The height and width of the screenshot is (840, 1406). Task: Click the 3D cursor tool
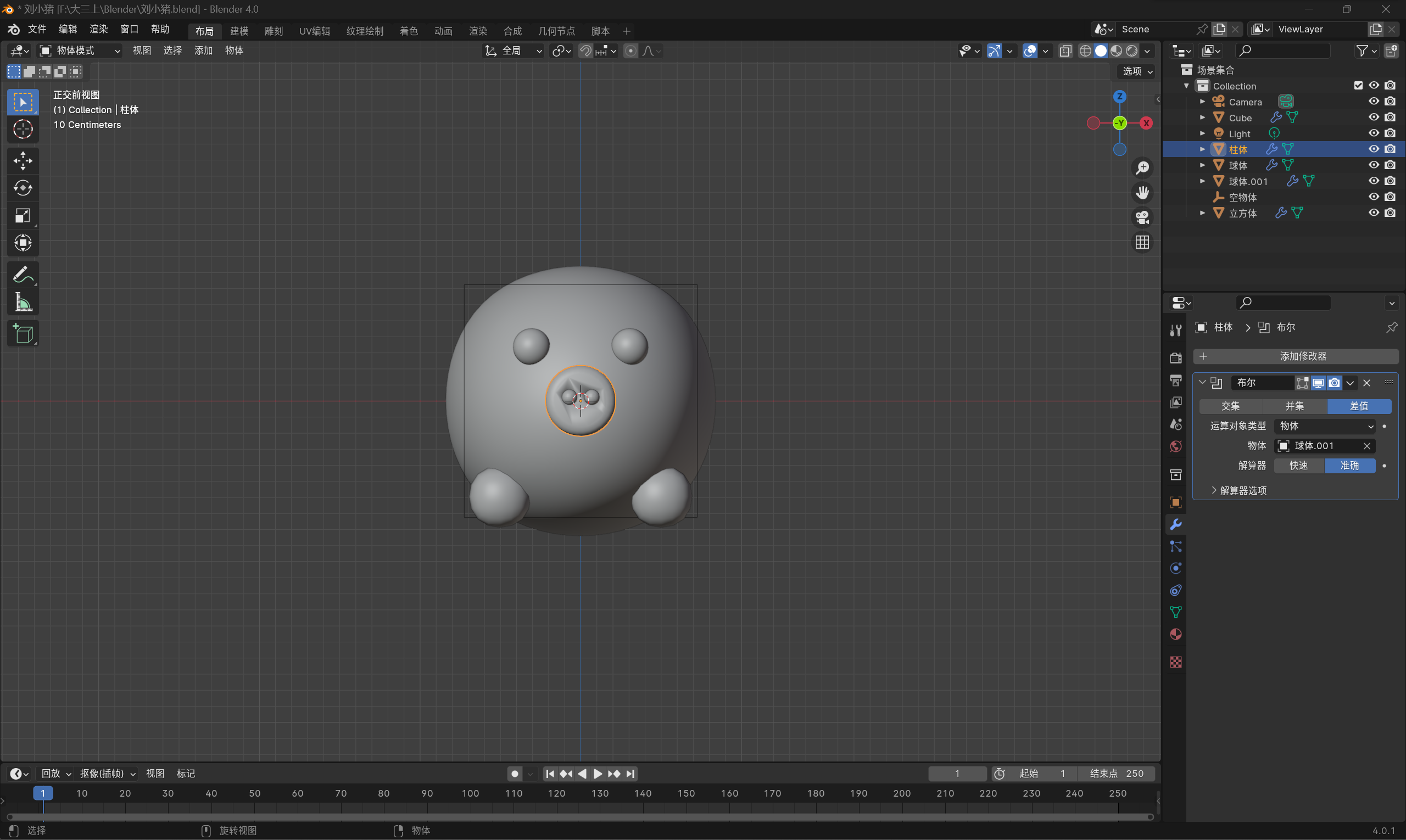click(x=23, y=129)
